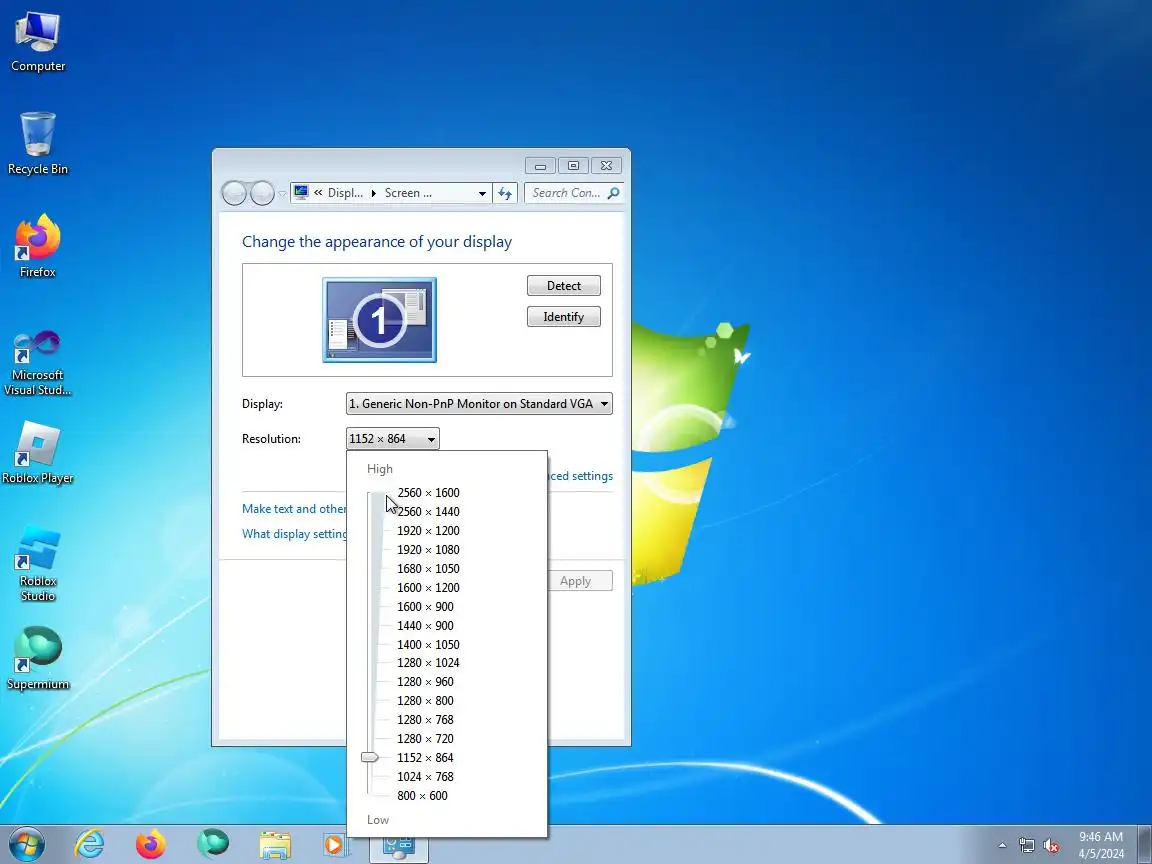
Task: Open the advanced settings link
Action: coord(580,476)
